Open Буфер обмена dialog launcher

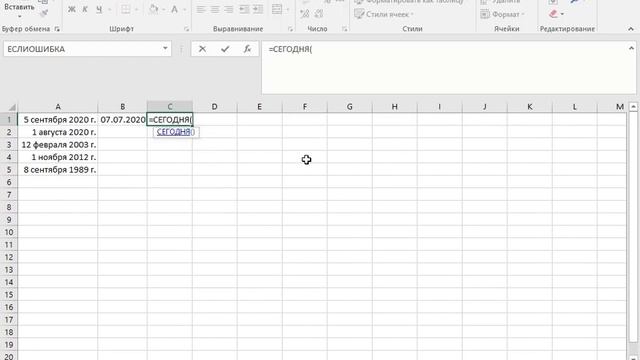point(57,29)
